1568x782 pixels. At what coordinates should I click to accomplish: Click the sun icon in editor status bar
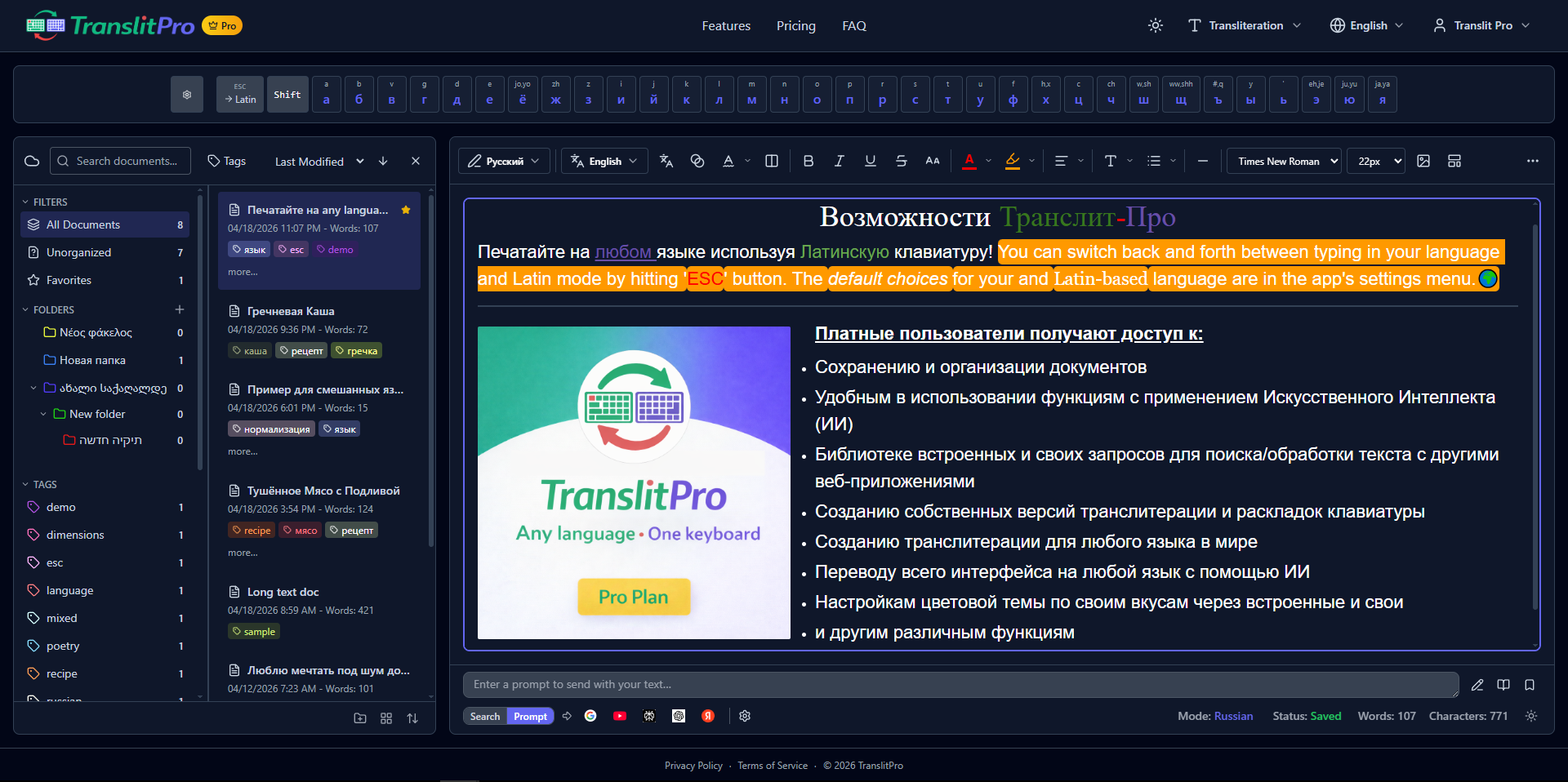1531,716
